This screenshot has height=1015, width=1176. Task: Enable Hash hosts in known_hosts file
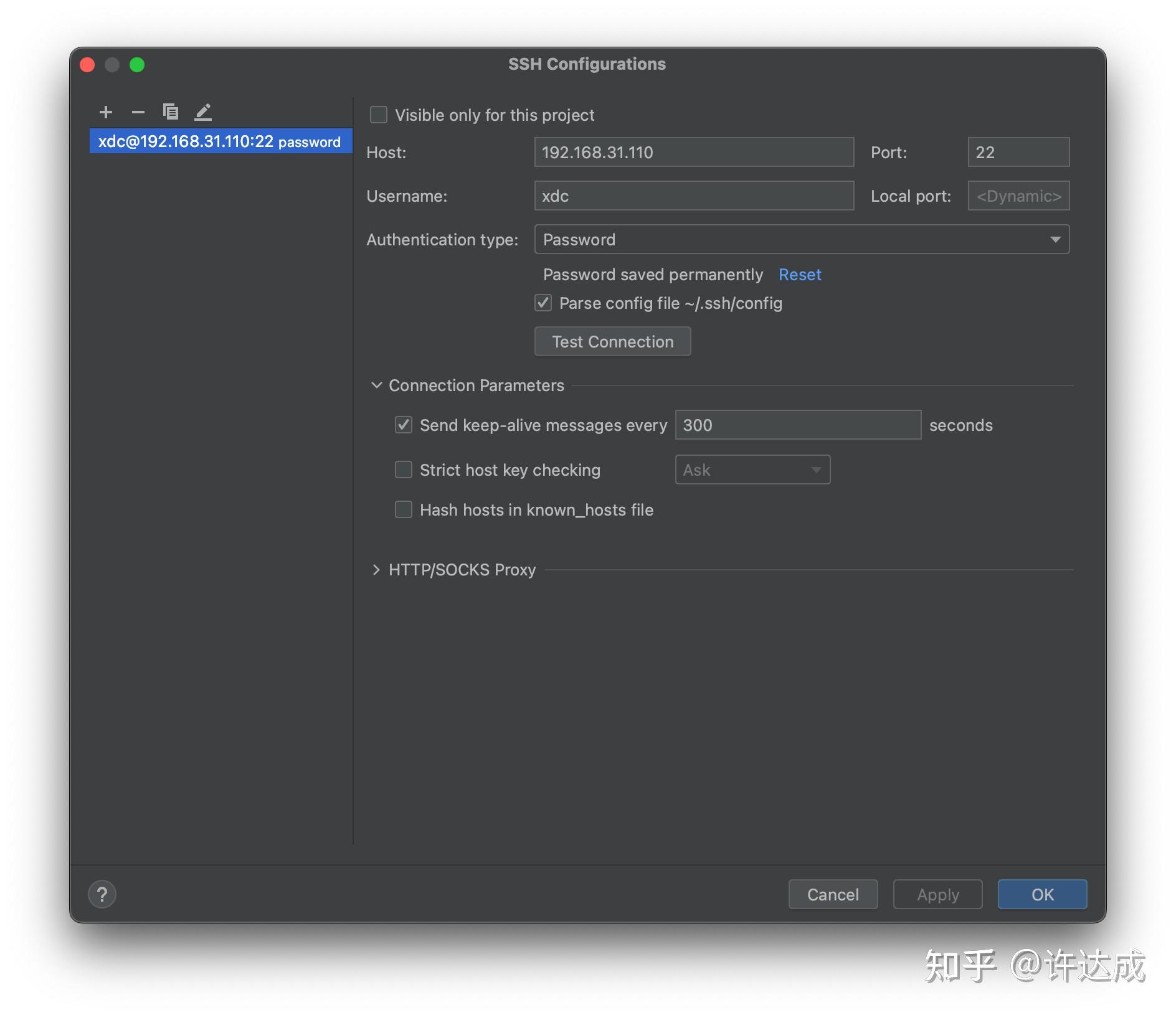click(404, 509)
